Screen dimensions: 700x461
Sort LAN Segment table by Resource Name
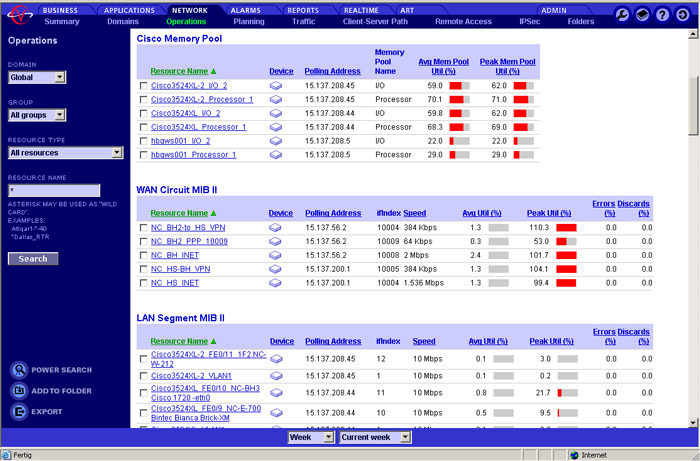point(179,341)
